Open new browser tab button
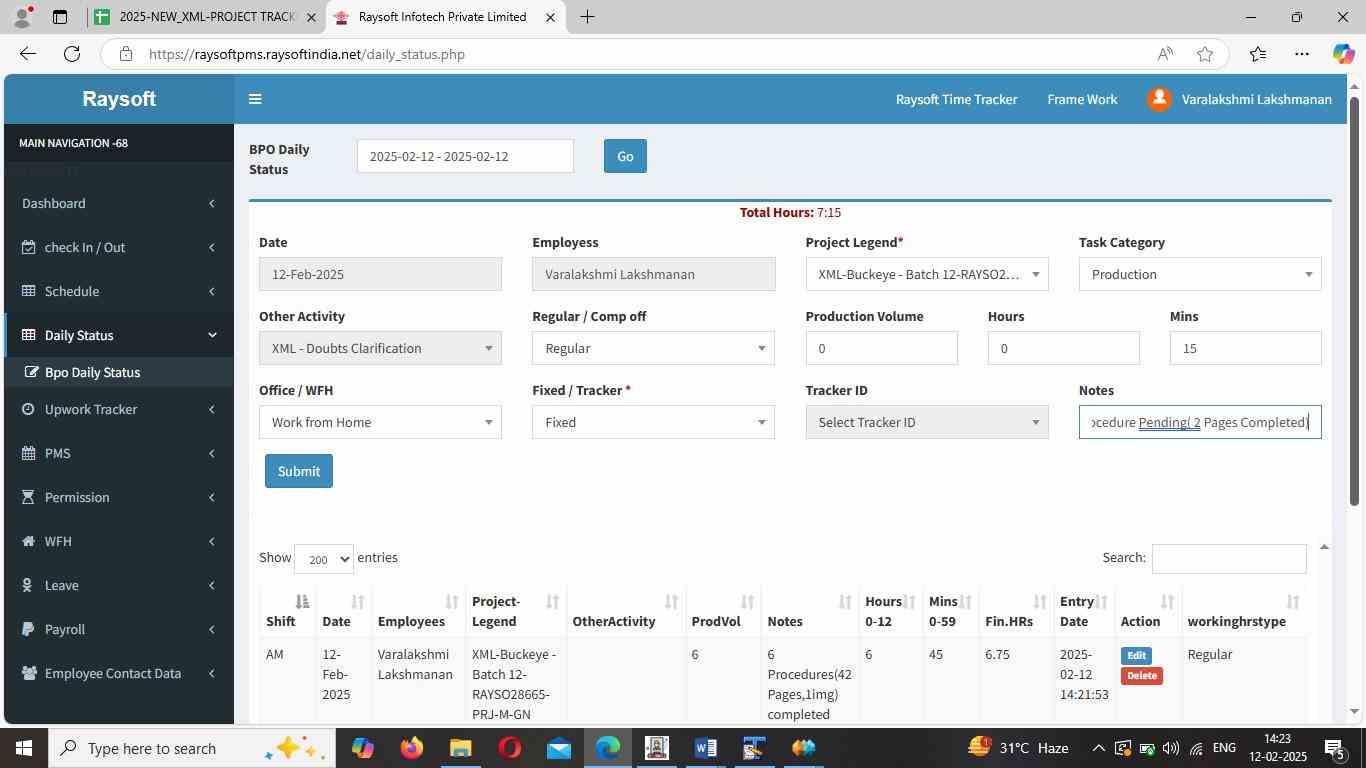 click(x=587, y=17)
